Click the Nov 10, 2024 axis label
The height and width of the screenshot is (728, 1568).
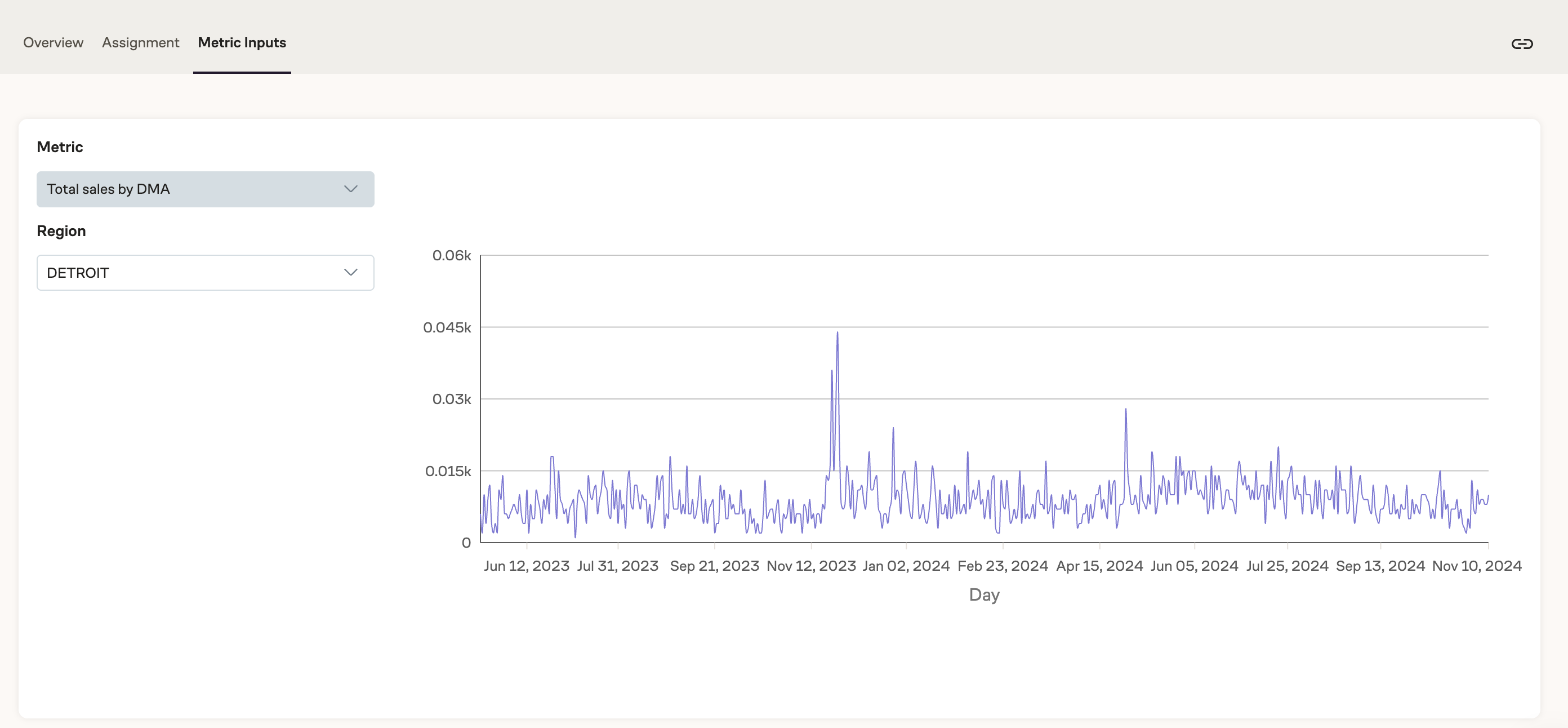pyautogui.click(x=1477, y=565)
